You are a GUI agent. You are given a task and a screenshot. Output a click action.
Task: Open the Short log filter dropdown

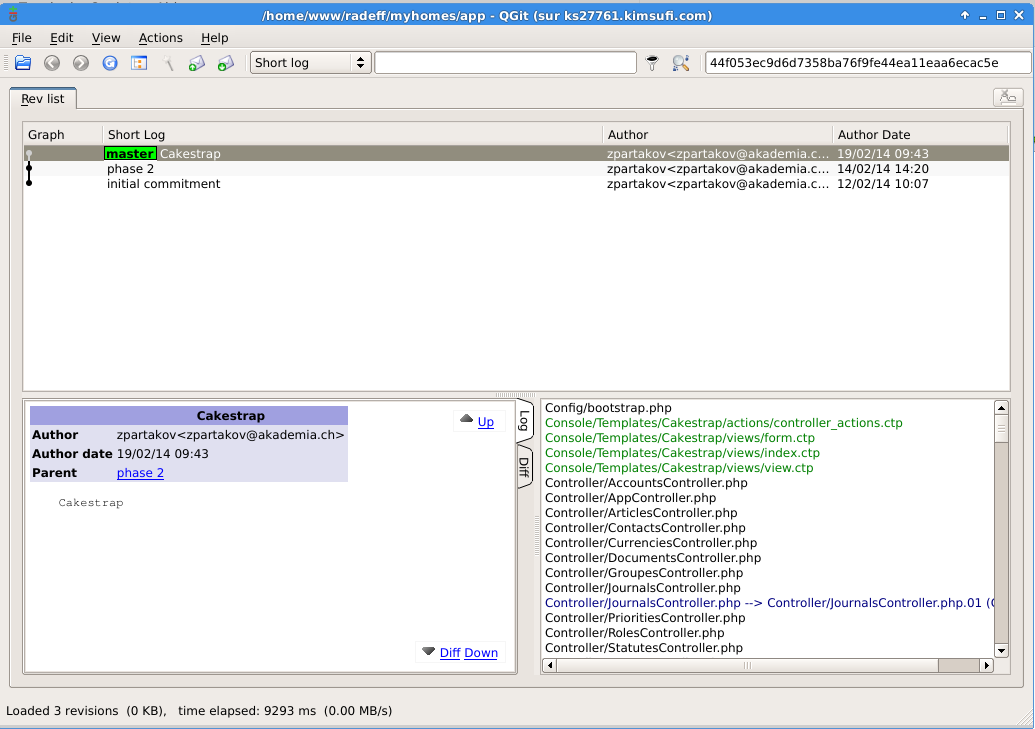click(x=310, y=63)
